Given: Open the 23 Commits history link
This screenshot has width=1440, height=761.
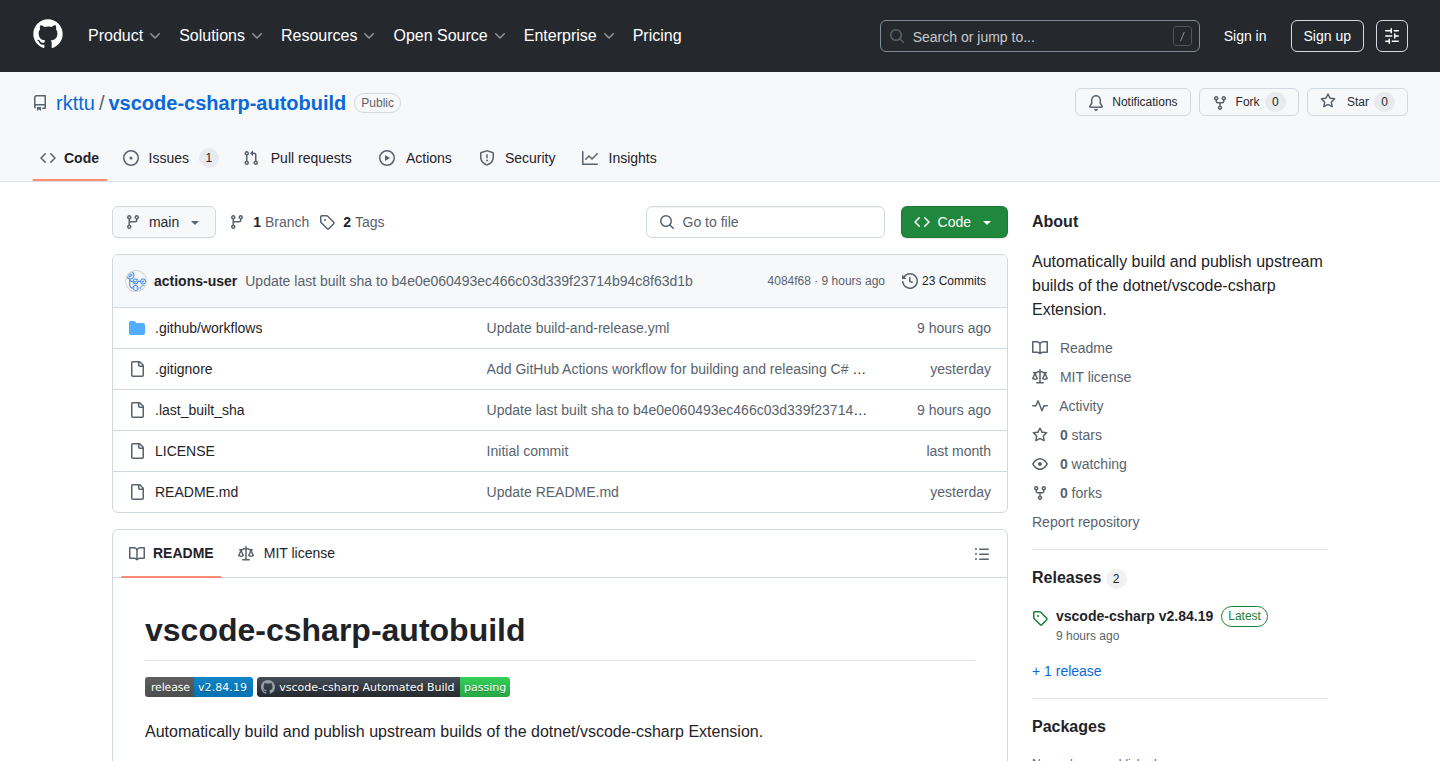Looking at the screenshot, I should [x=944, y=281].
